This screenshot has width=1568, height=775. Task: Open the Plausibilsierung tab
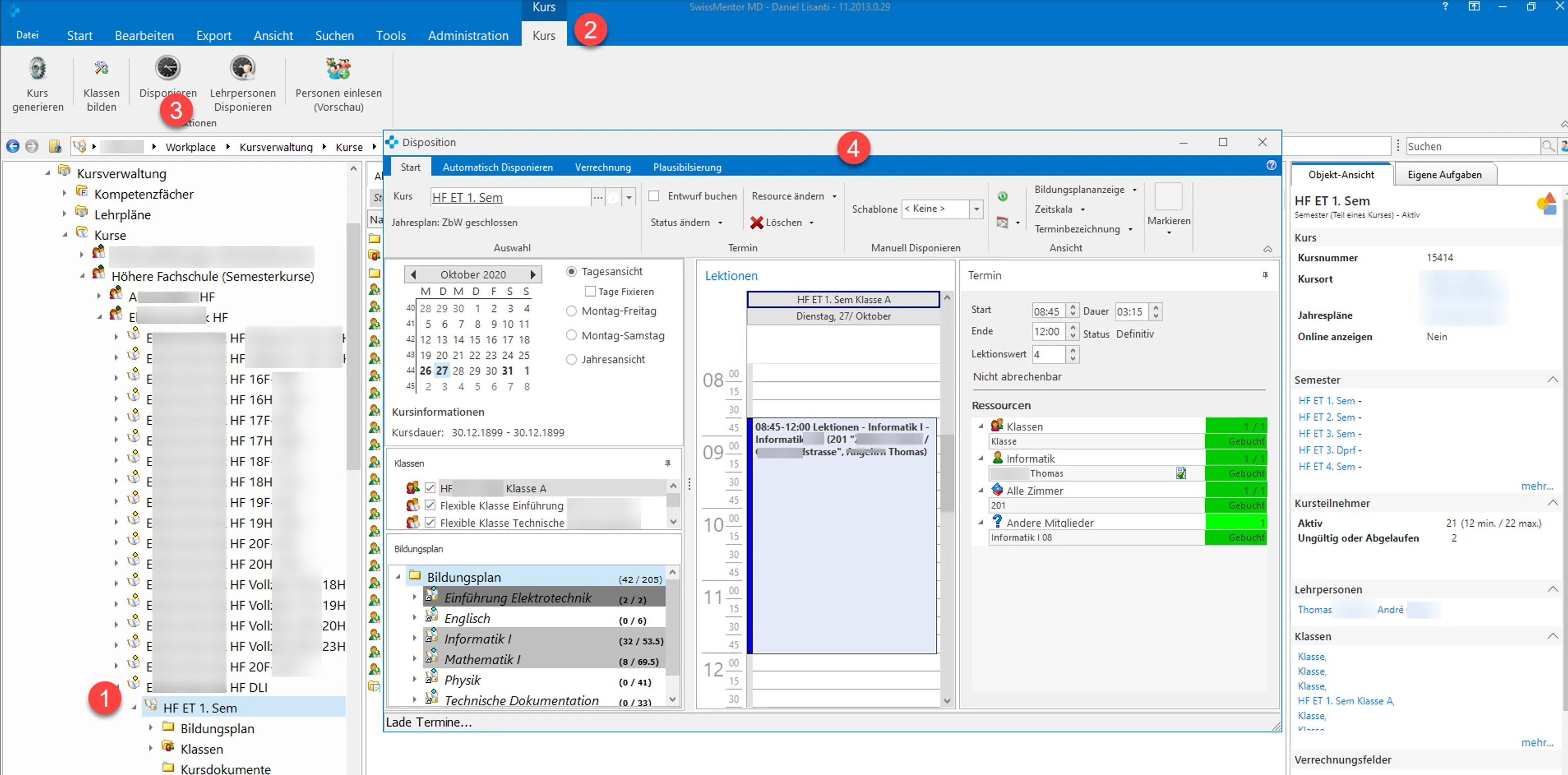(x=687, y=167)
